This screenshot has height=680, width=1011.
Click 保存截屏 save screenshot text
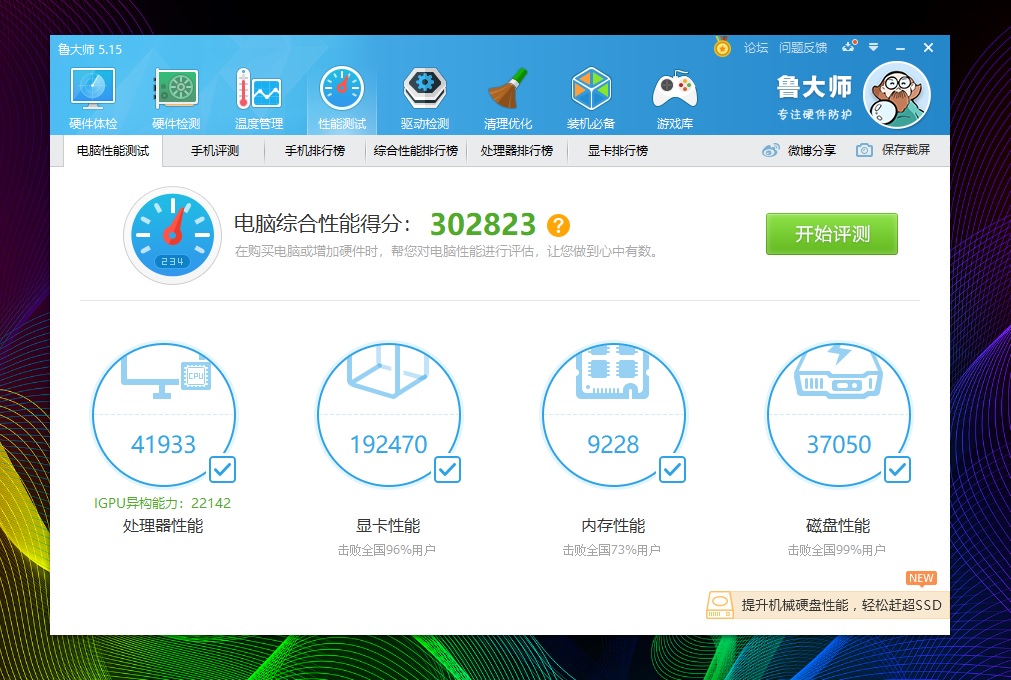tap(906, 150)
